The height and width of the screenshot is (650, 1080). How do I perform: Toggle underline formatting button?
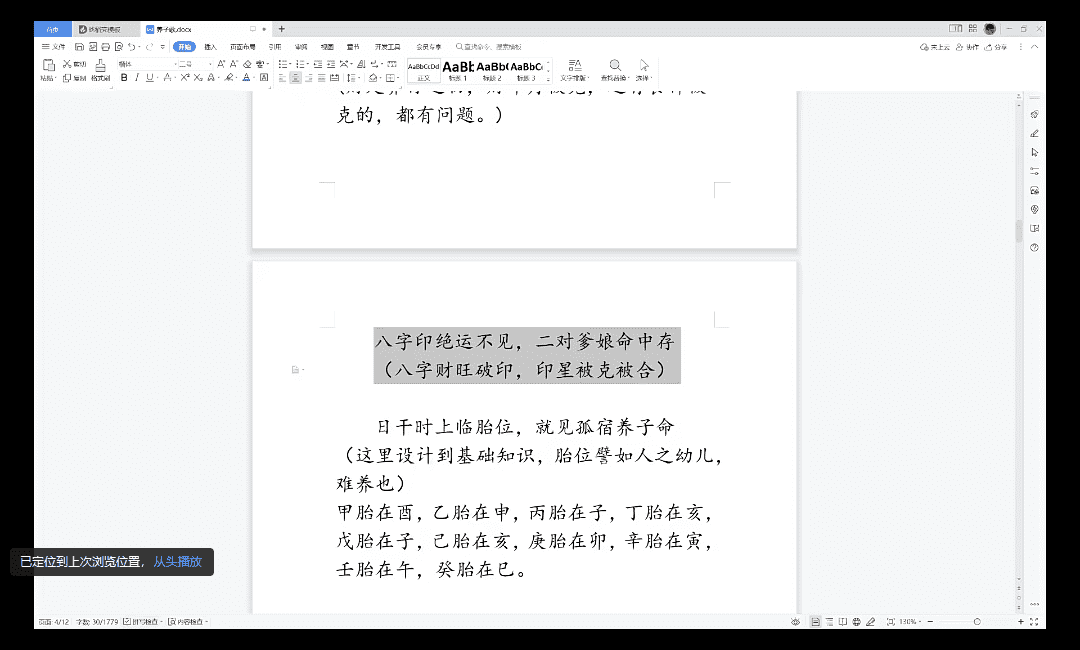[x=149, y=78]
